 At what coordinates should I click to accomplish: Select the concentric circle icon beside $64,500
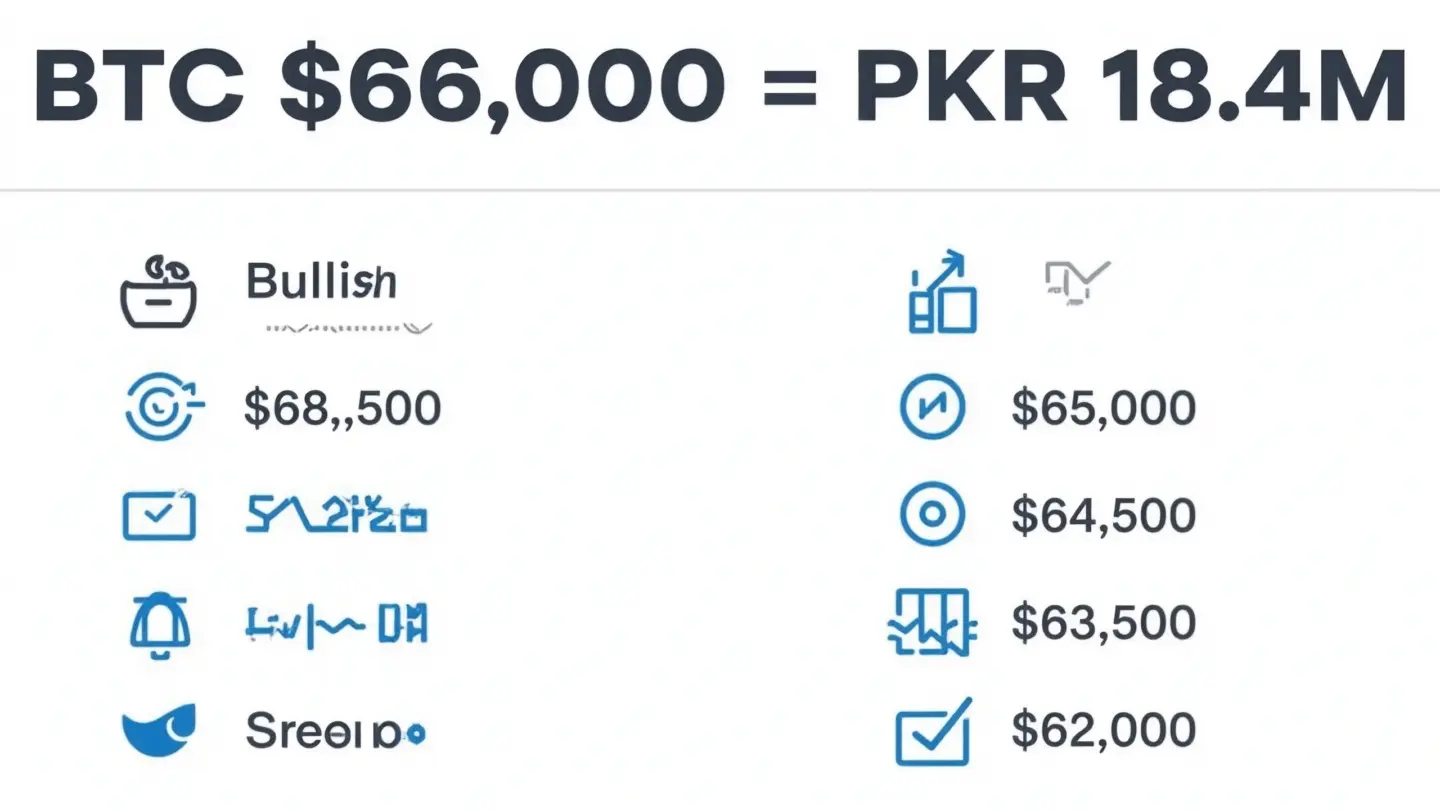coord(932,514)
